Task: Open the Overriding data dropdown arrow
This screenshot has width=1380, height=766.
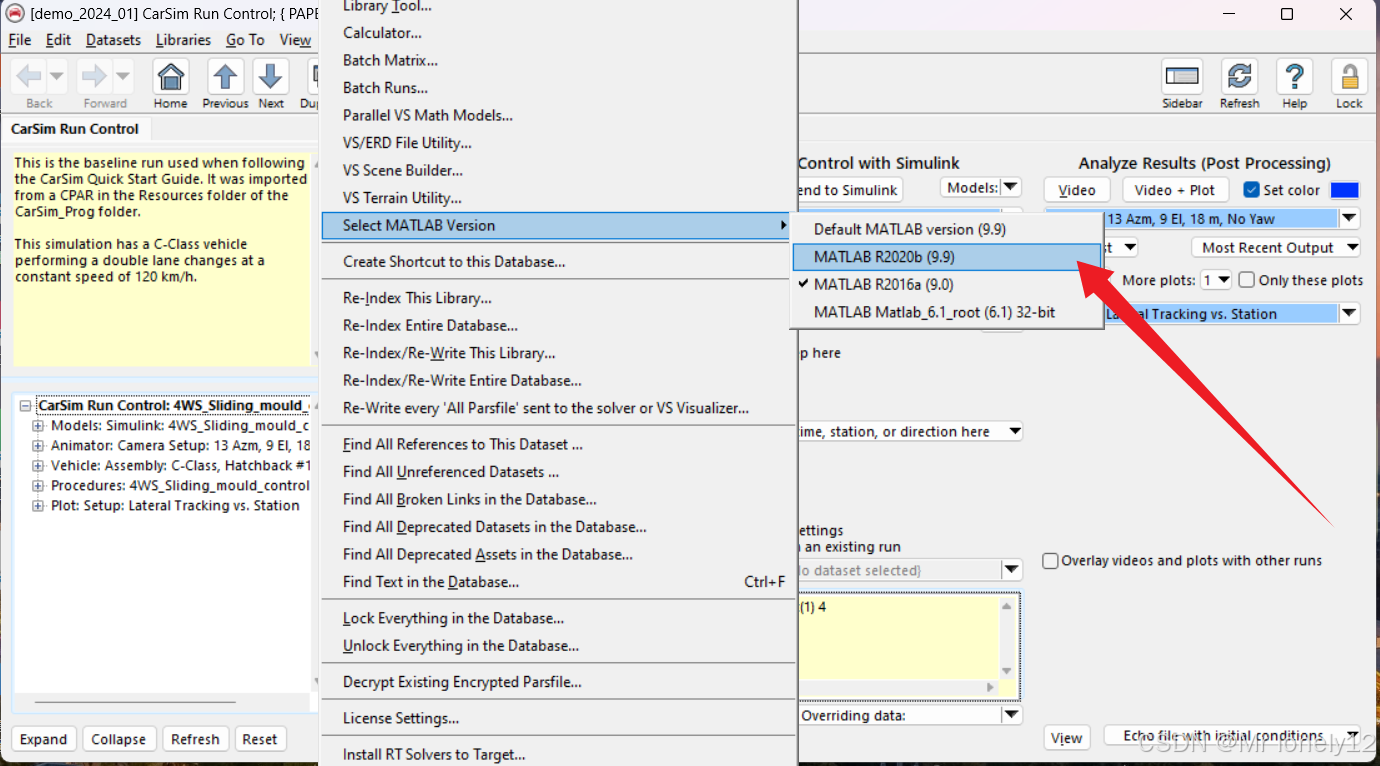Action: (x=1012, y=716)
